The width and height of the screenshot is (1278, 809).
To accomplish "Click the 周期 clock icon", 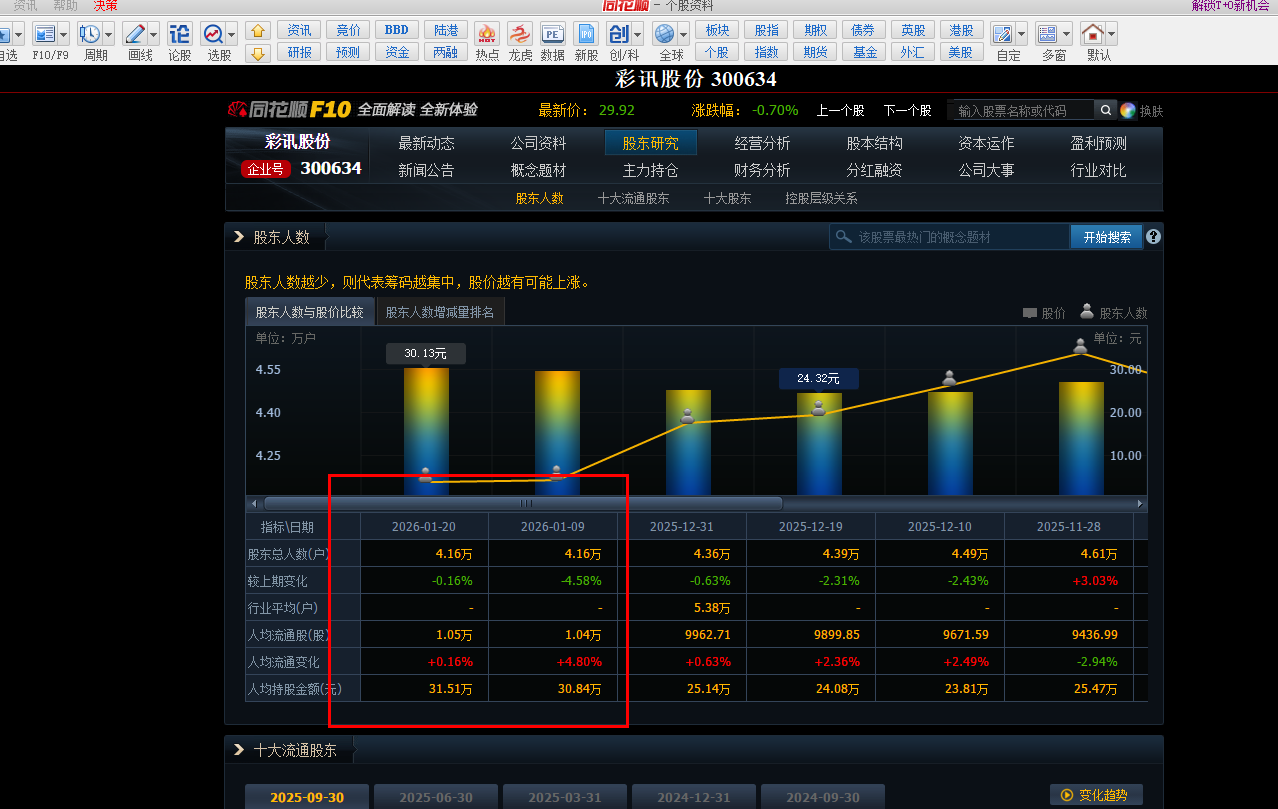I will (90, 34).
